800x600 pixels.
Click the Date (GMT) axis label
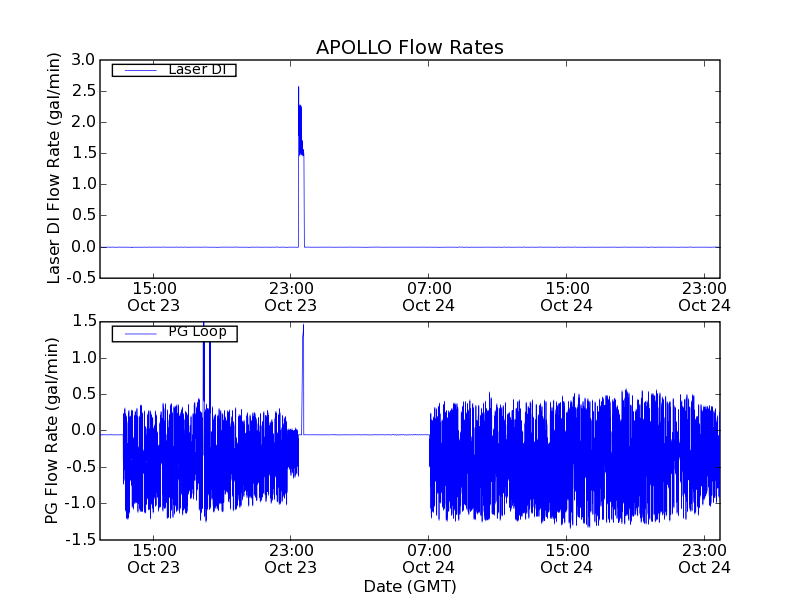(410, 586)
